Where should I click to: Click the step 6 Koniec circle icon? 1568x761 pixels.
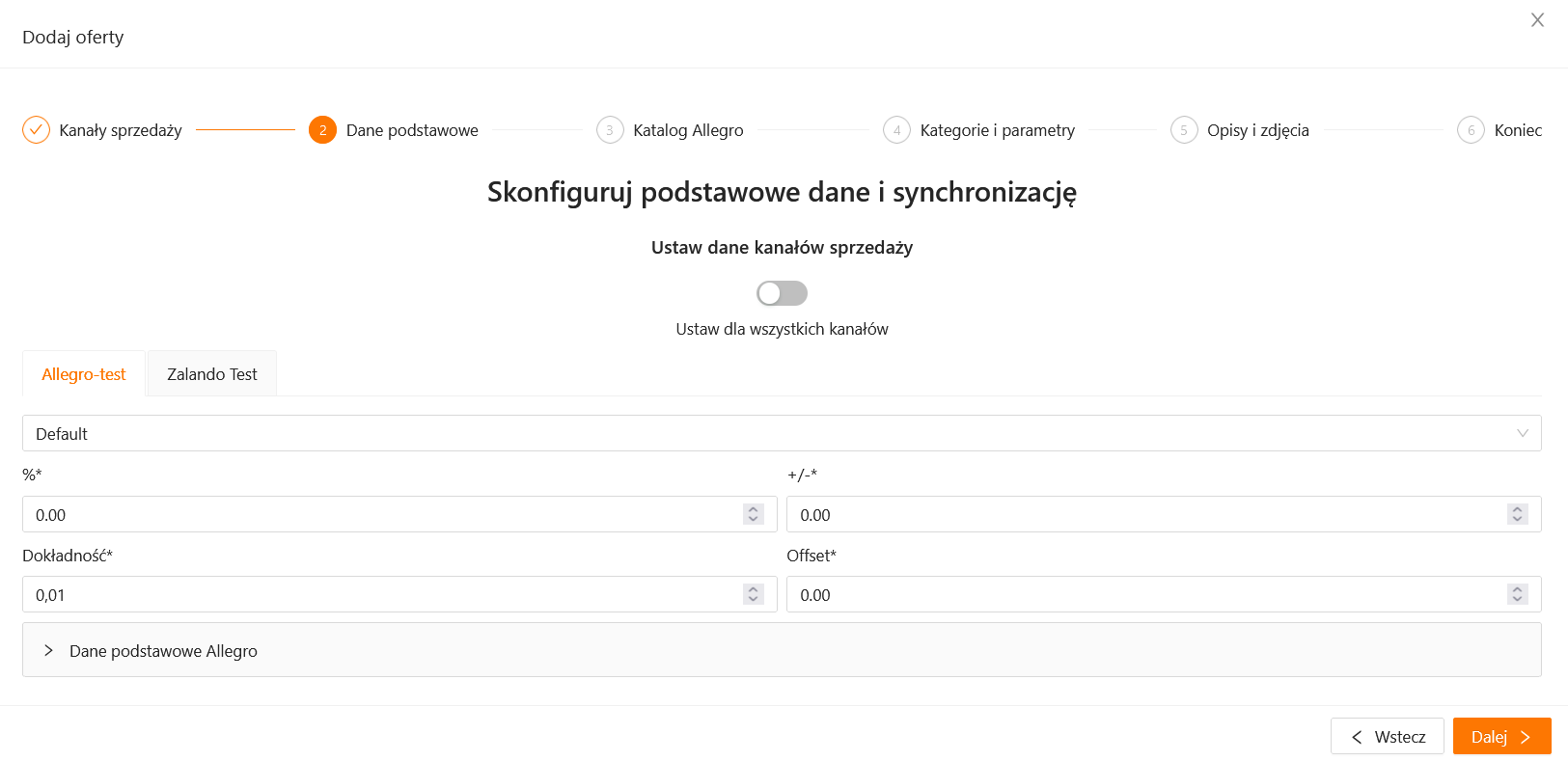tap(1471, 130)
